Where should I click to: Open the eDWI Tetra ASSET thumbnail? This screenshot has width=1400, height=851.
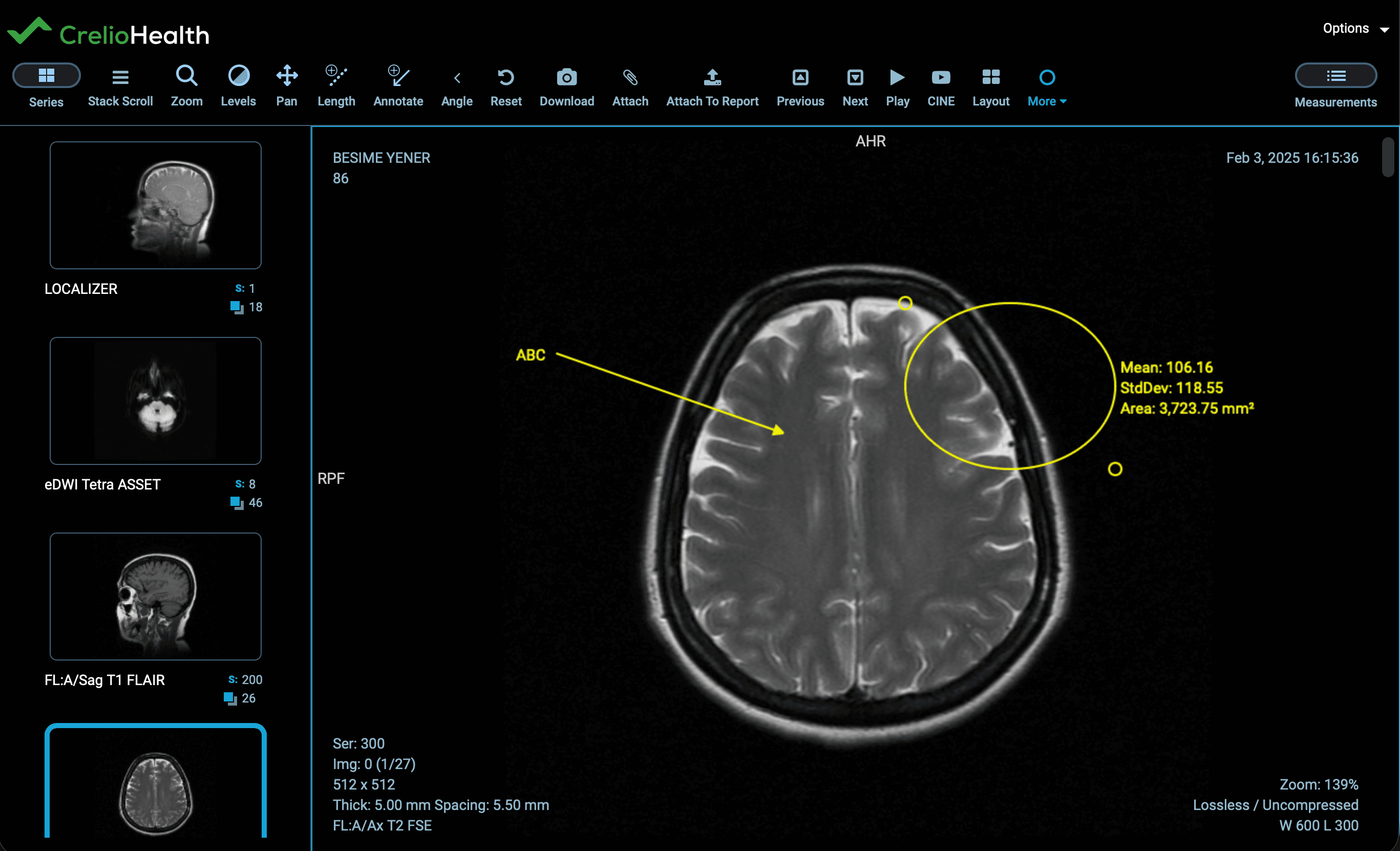[x=155, y=400]
